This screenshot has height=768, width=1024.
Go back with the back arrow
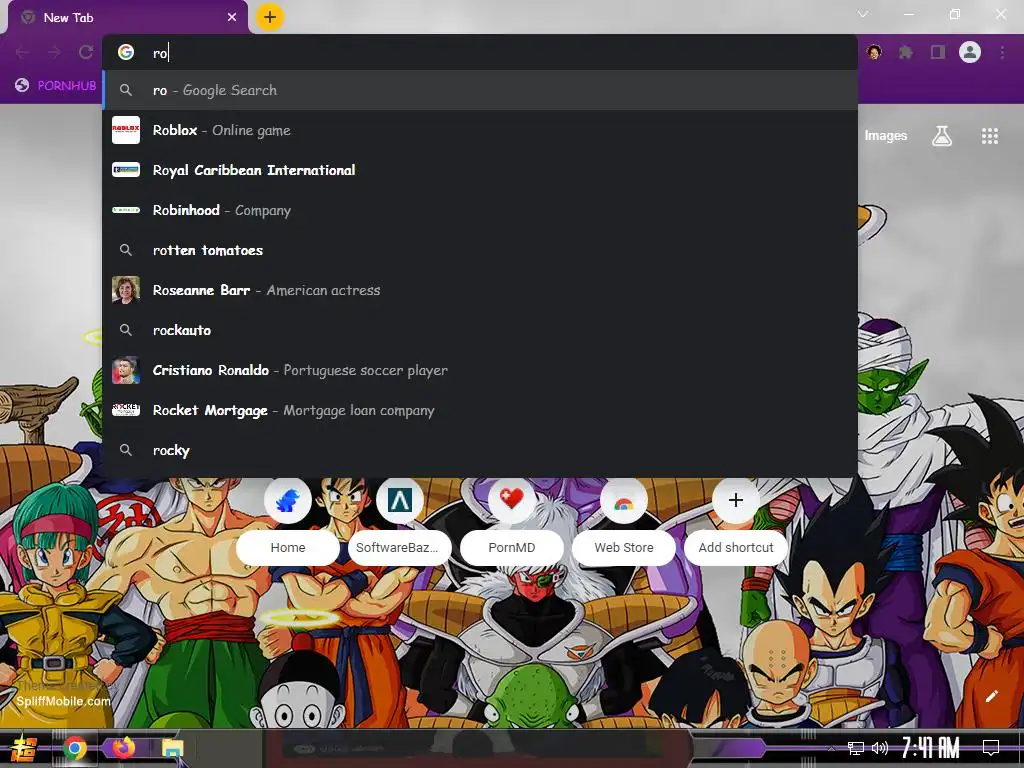point(22,52)
